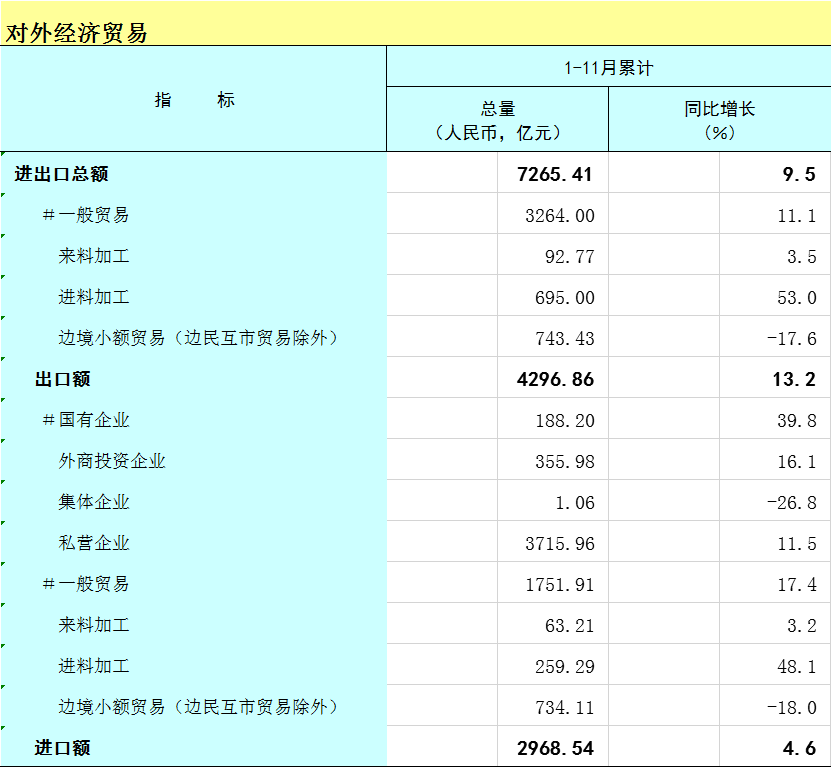
Task: Click the 总量（人民币，亿元）header cell
Action: tap(497, 120)
